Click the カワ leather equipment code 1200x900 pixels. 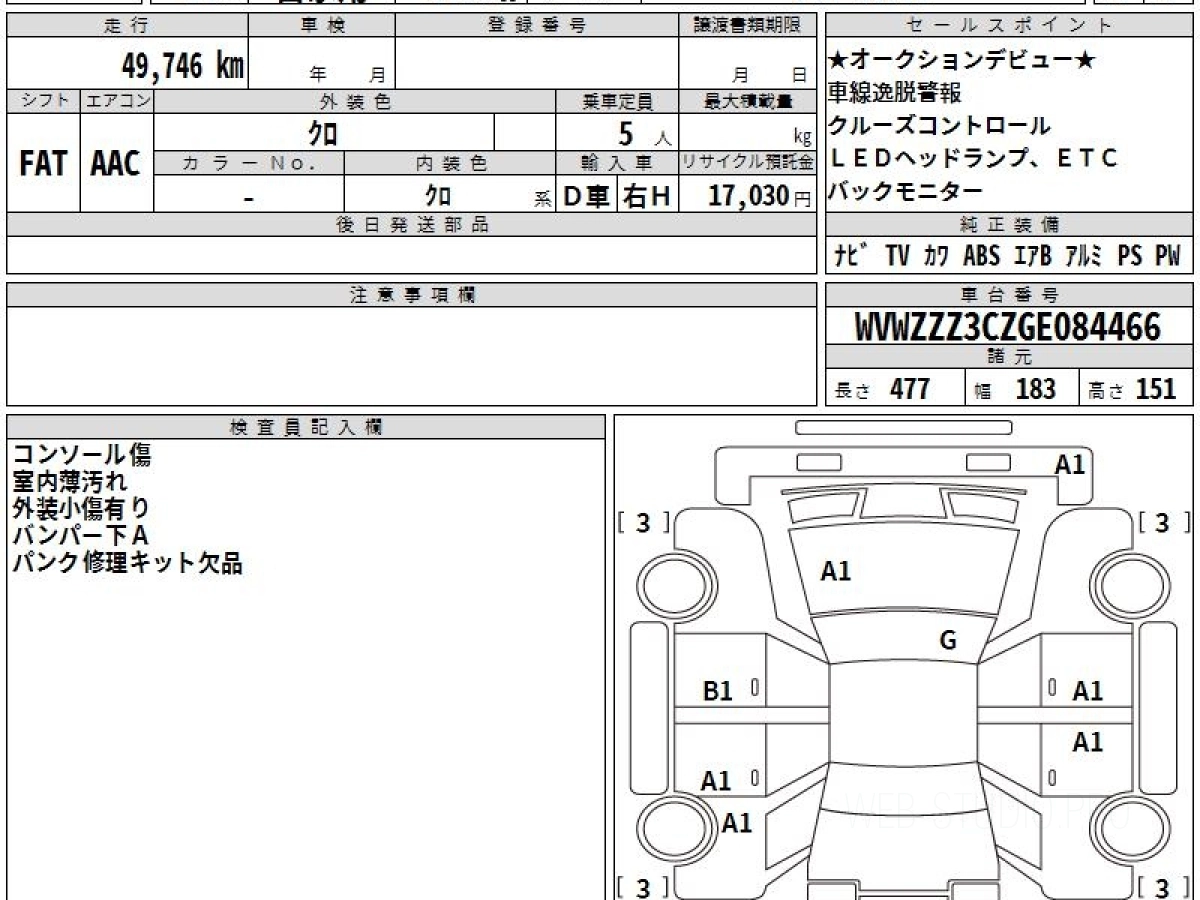click(937, 256)
